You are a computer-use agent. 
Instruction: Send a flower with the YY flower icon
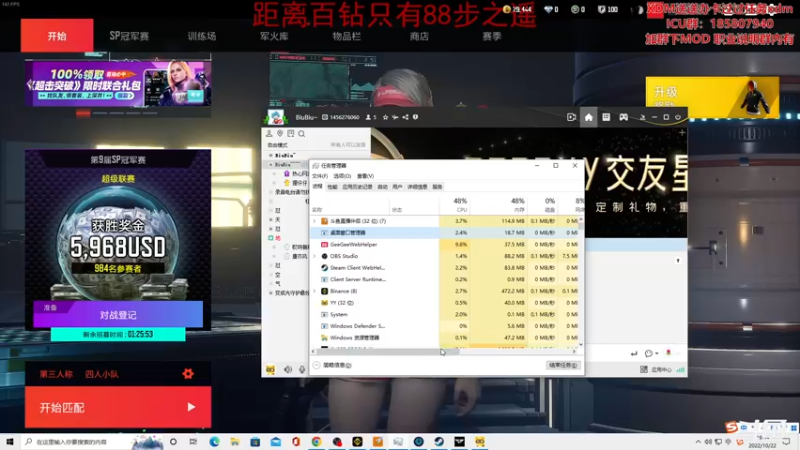(x=668, y=353)
